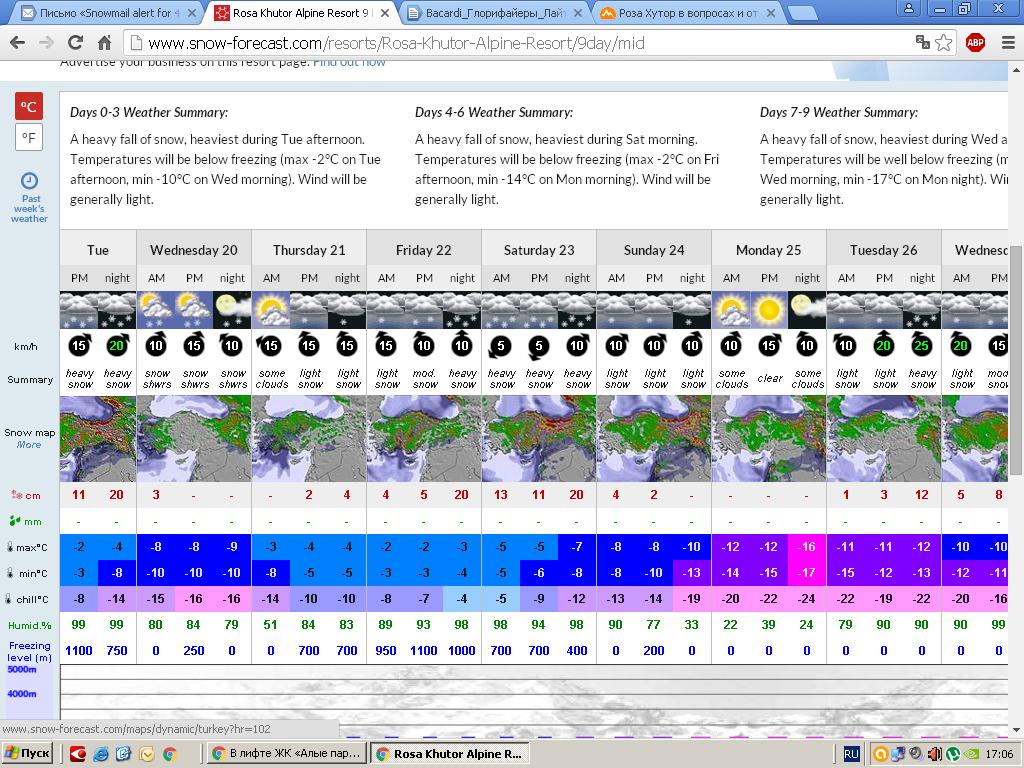1024x768 pixels.
Task: Close the Rosa Khutor Alpine Resort tab
Action: tap(385, 13)
